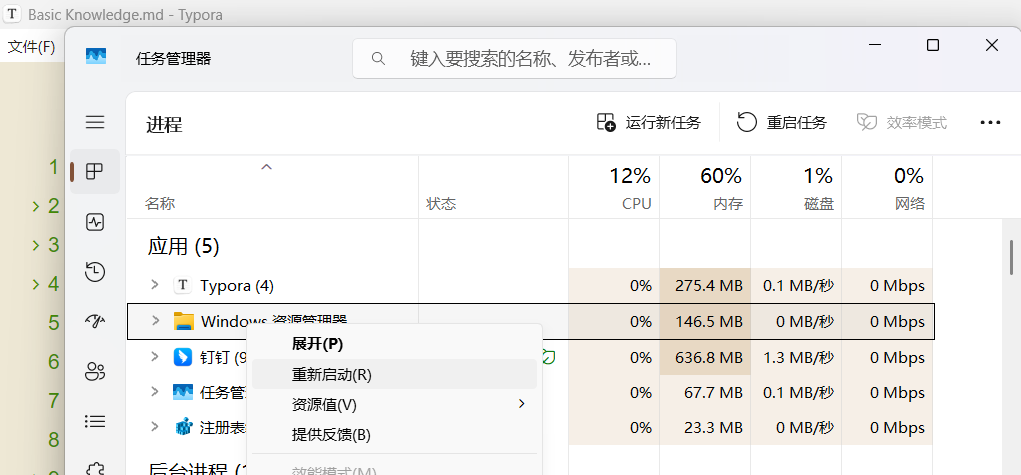This screenshot has width=1021, height=475.
Task: Click the Windows 资源管理器 folder icon
Action: click(x=184, y=321)
